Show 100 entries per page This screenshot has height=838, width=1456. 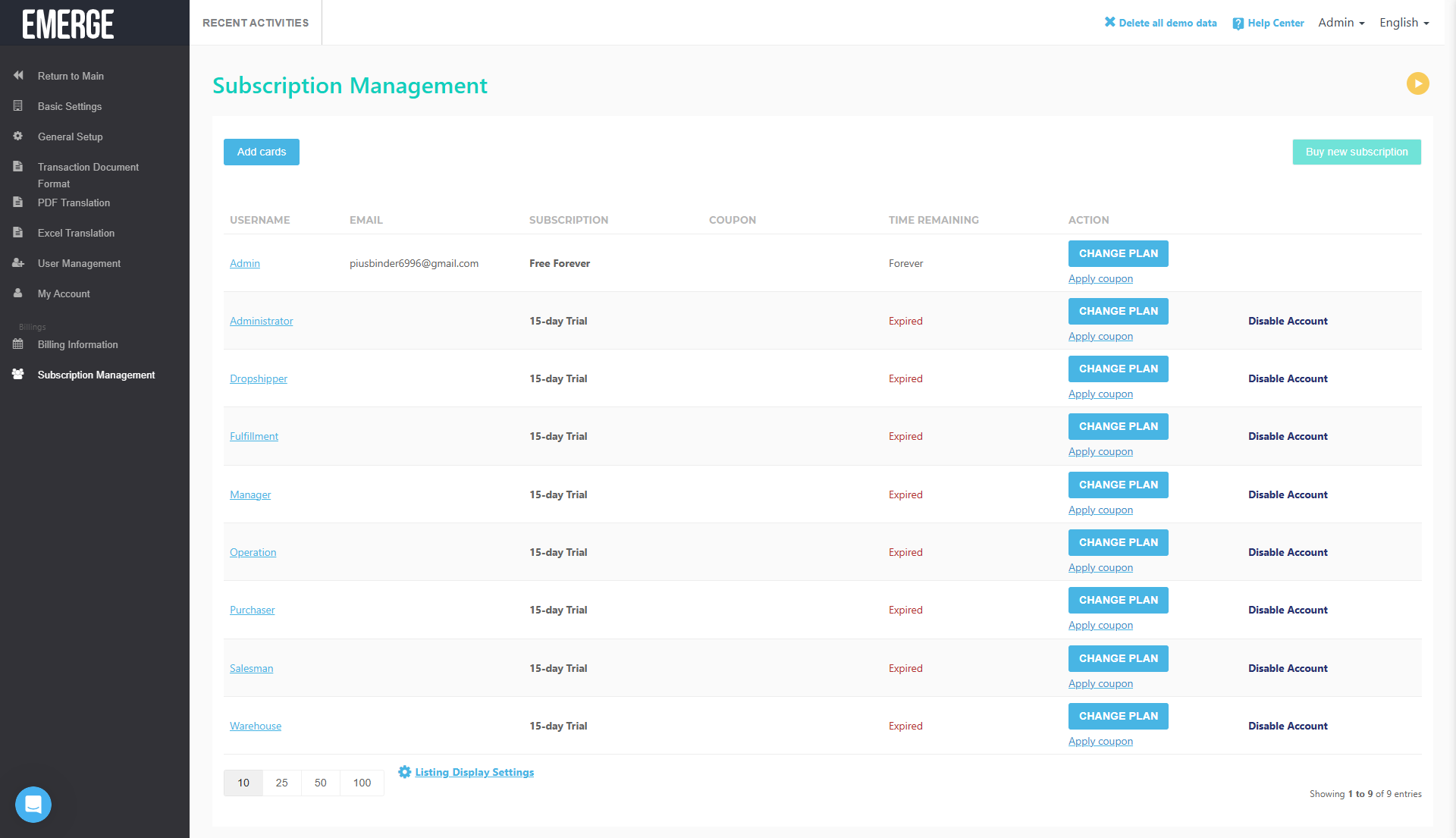click(x=362, y=783)
